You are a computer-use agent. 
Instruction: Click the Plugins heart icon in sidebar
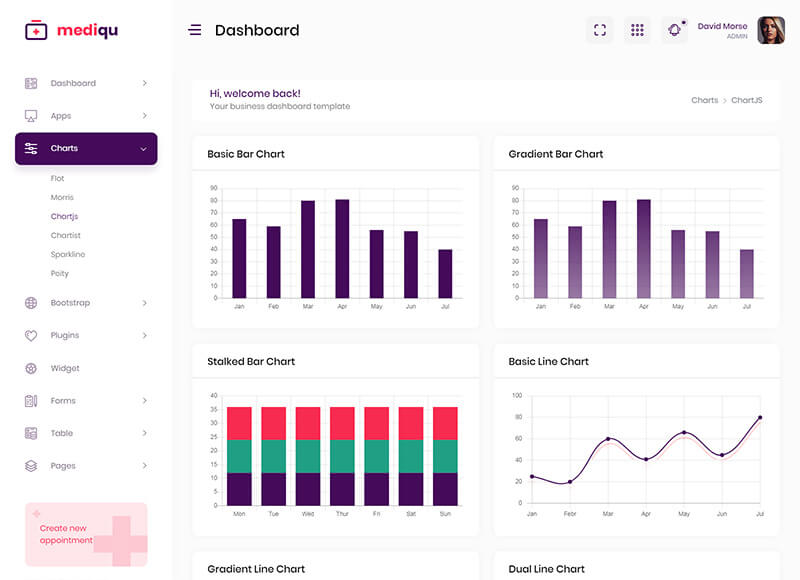(31, 336)
